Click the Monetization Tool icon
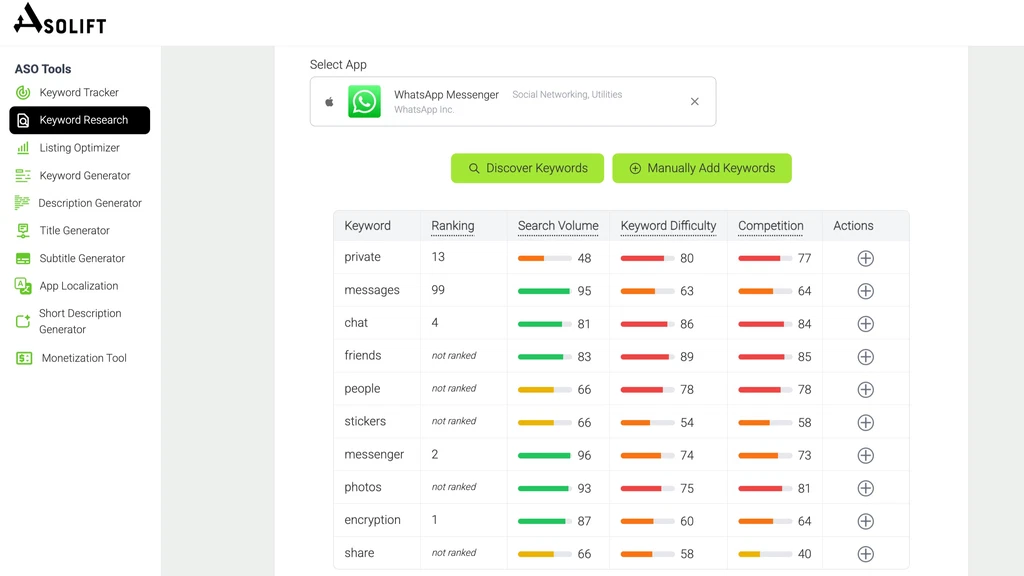Viewport: 1024px width, 576px height. point(24,358)
